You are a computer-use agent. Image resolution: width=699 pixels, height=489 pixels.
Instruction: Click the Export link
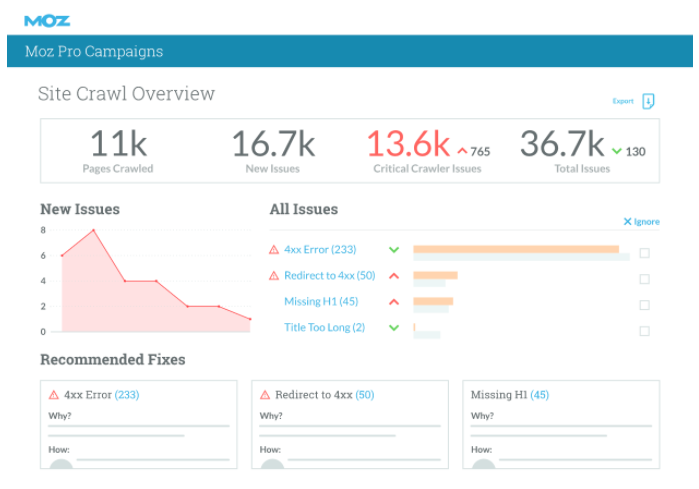(x=623, y=101)
